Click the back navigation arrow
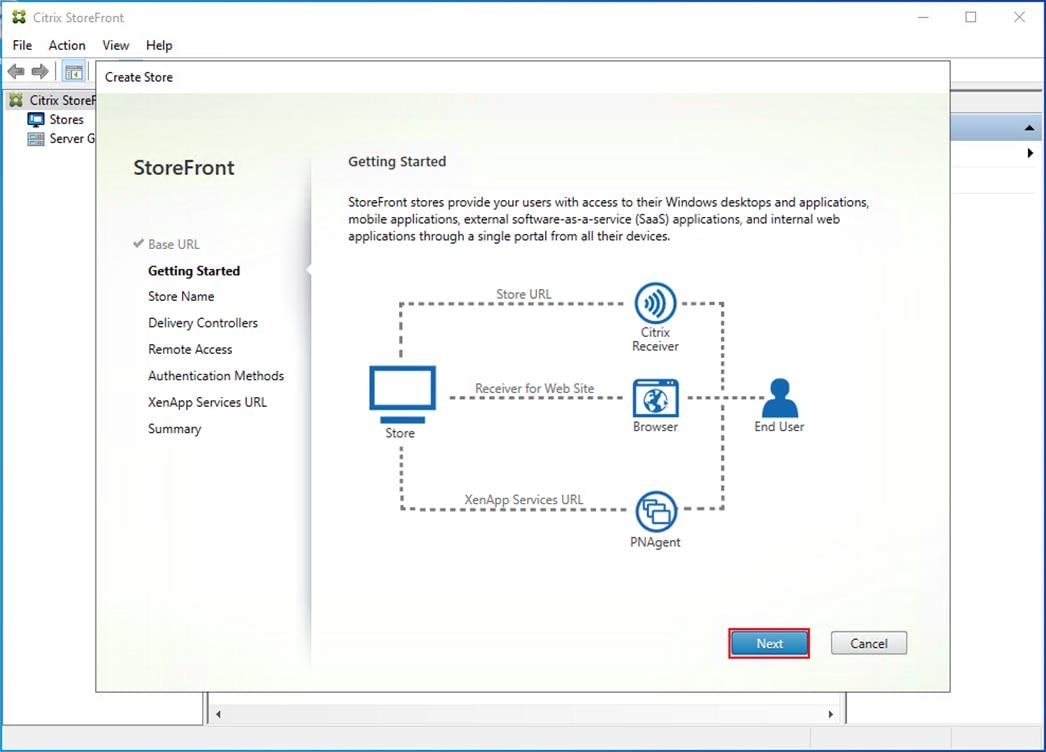Image resolution: width=1046 pixels, height=752 pixels. [x=16, y=71]
